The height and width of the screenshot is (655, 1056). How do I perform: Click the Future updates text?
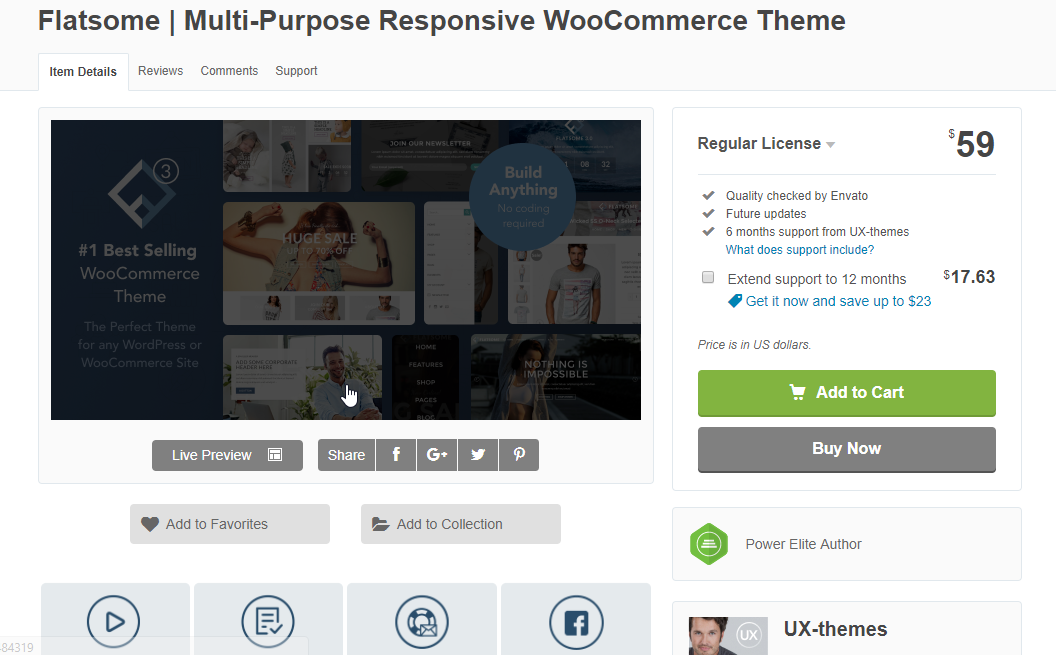pyautogui.click(x=766, y=214)
